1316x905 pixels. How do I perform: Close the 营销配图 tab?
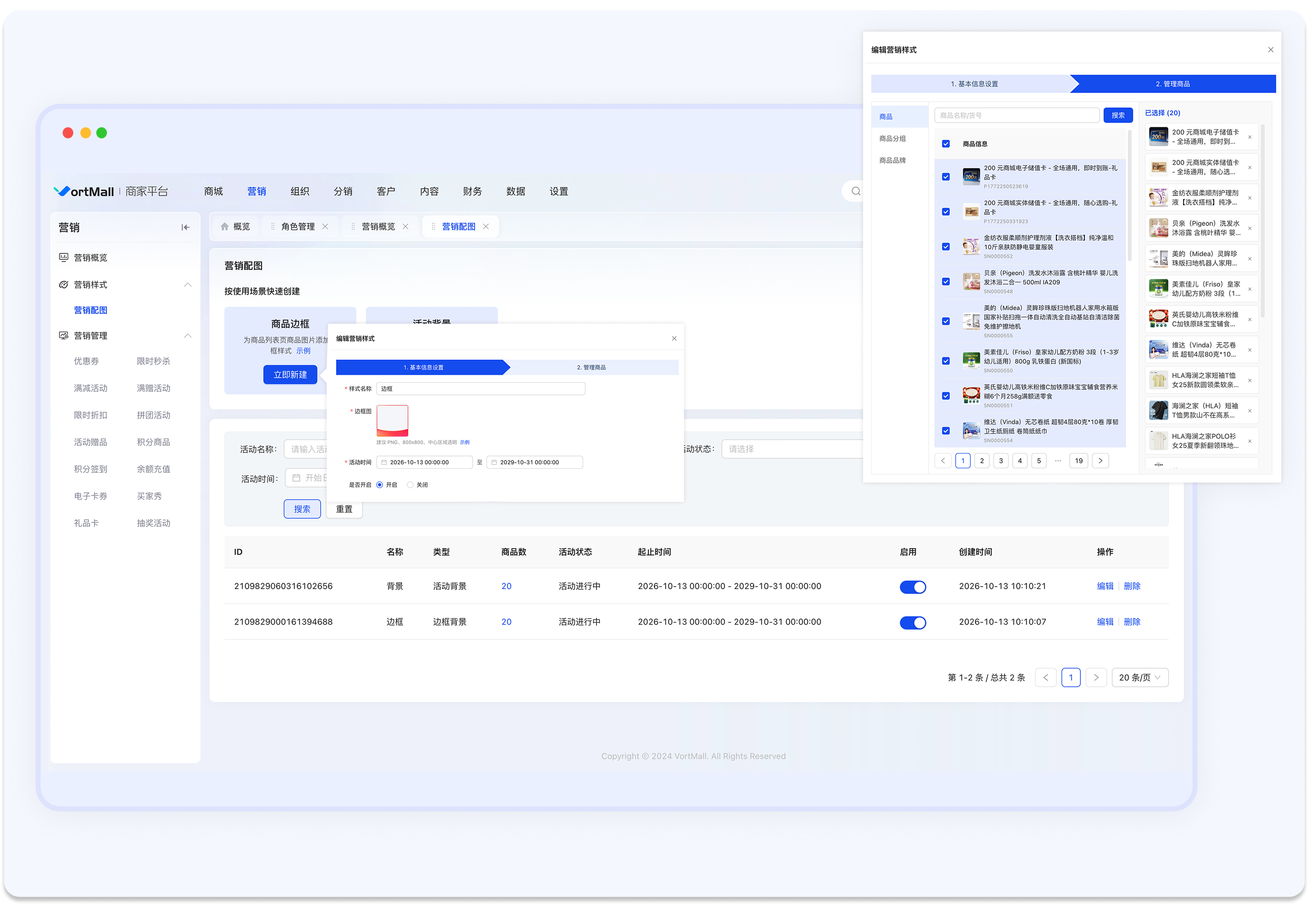tap(487, 227)
